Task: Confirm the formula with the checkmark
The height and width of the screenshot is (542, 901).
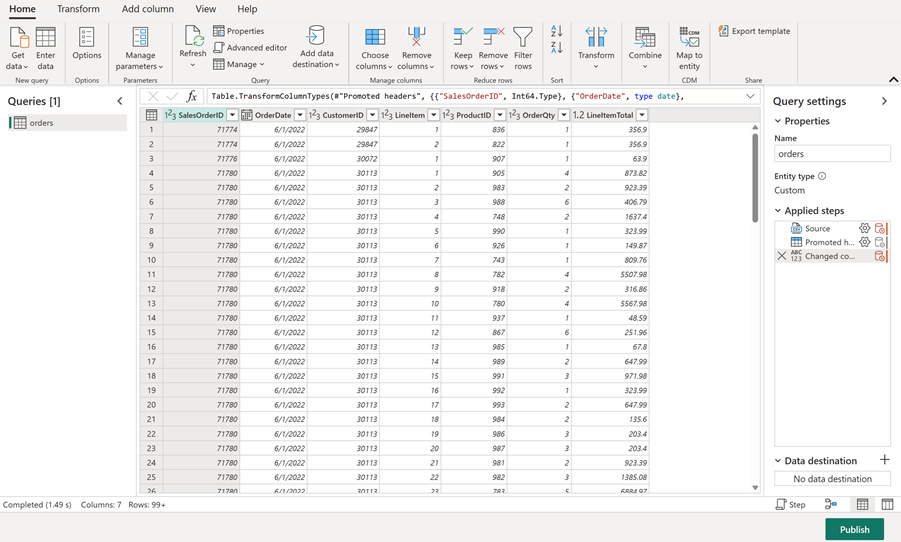Action: [x=172, y=97]
